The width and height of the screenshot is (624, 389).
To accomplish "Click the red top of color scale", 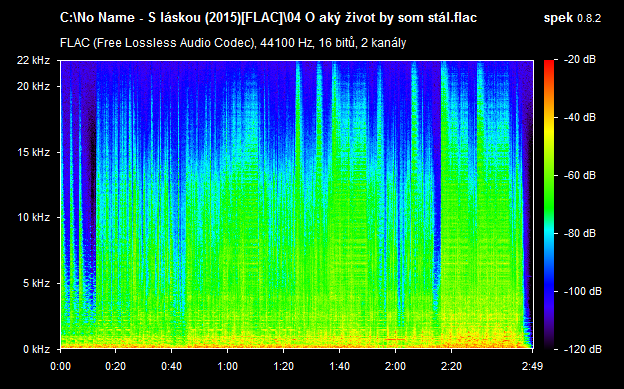I will point(549,64).
